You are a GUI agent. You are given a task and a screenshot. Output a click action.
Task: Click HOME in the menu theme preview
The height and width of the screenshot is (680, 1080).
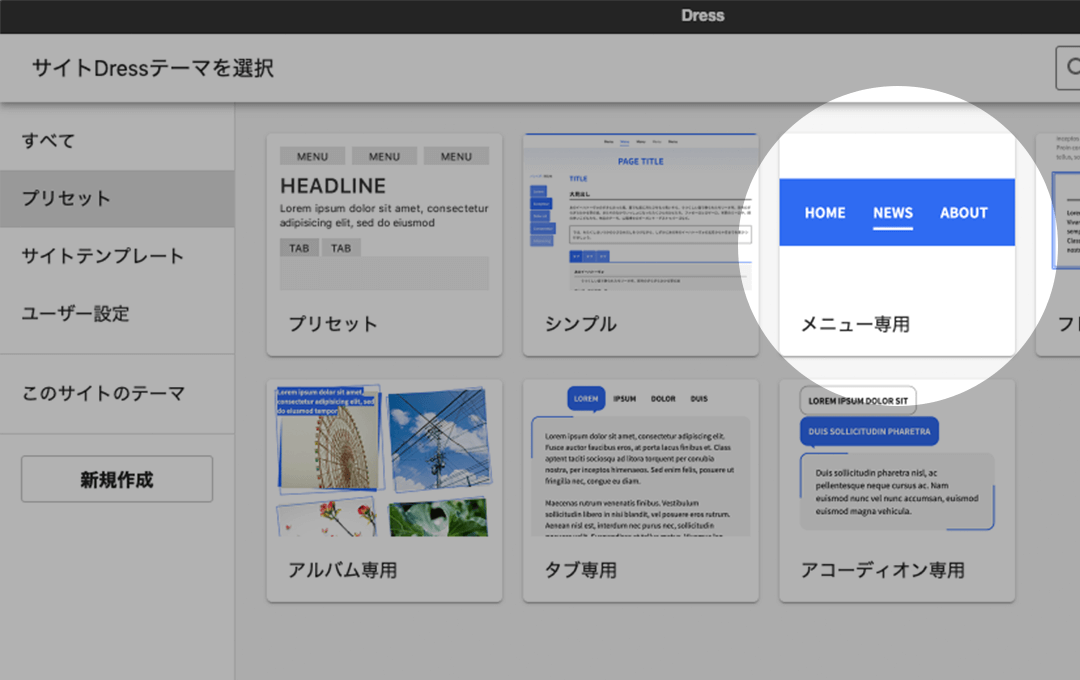point(825,213)
